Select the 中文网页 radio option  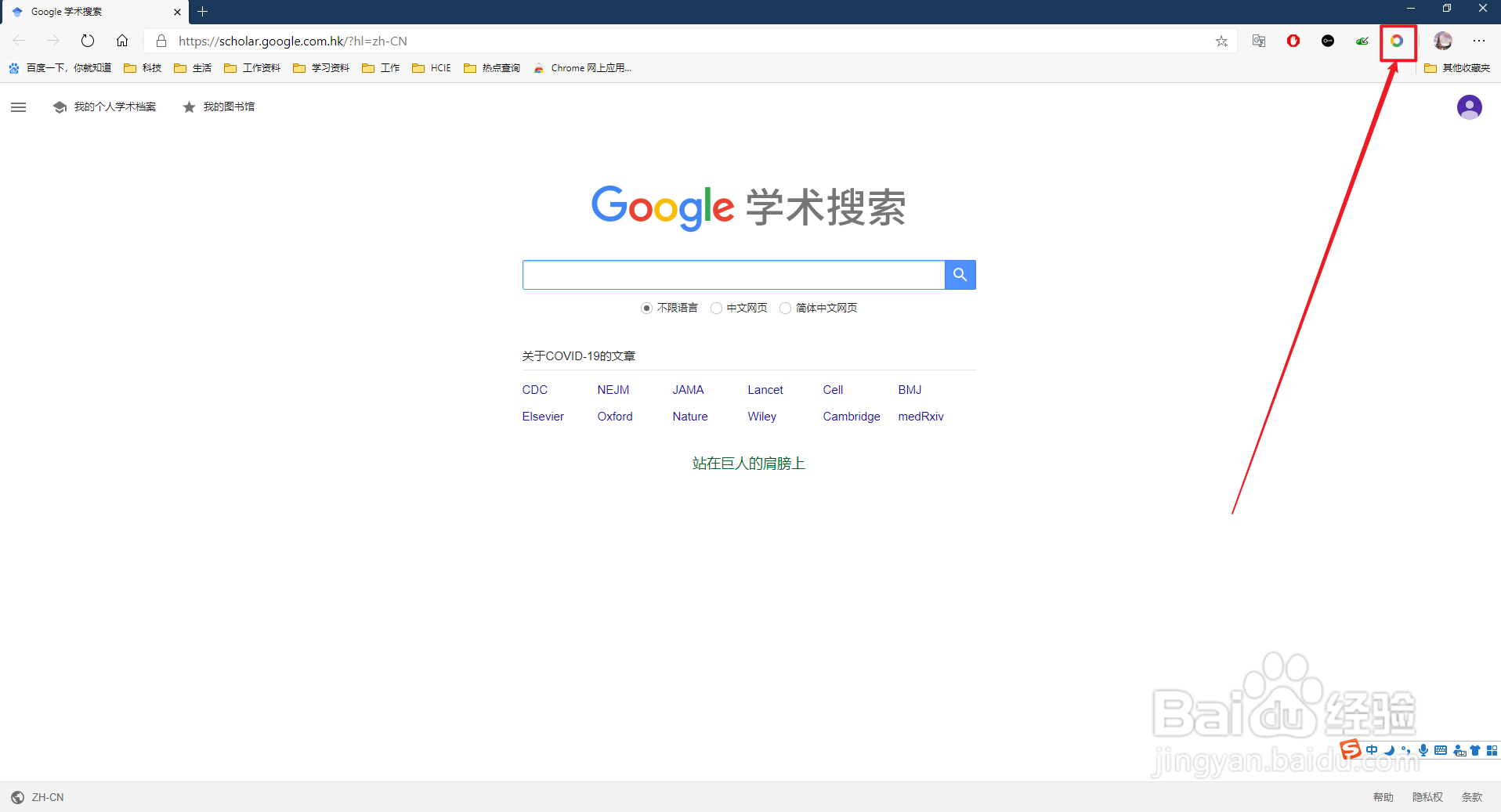click(x=716, y=308)
